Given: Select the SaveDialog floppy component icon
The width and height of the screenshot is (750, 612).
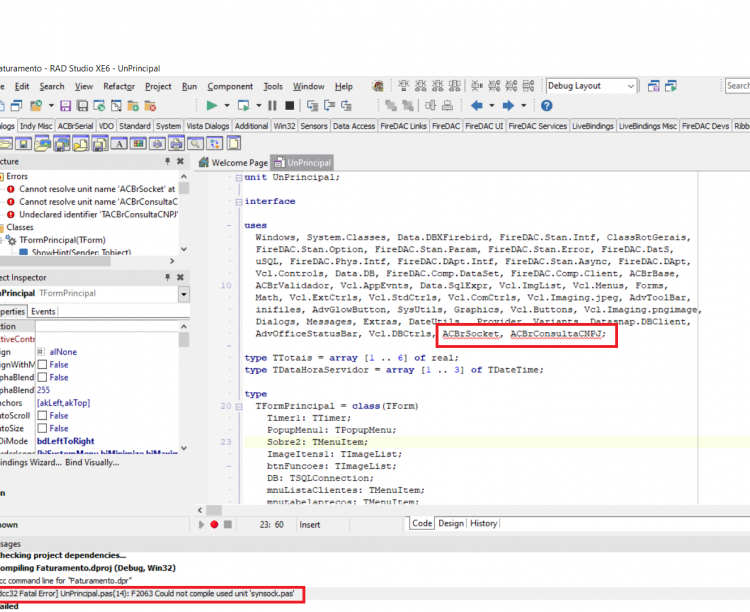Looking at the screenshot, I should (x=23, y=143).
